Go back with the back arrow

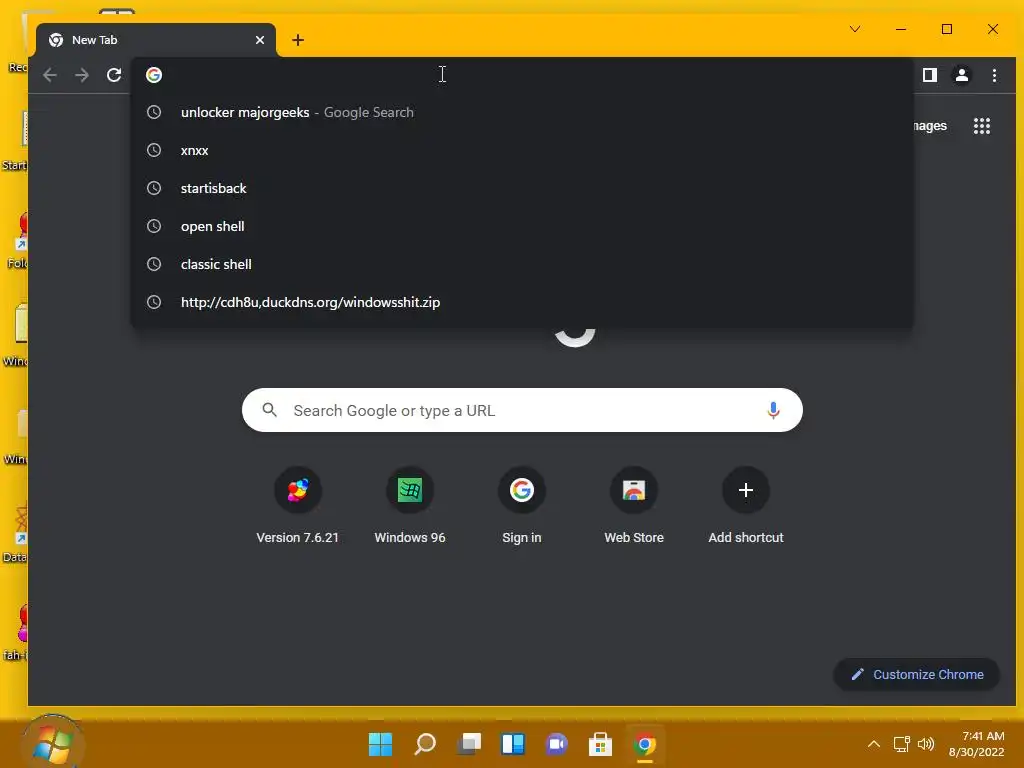tap(50, 75)
